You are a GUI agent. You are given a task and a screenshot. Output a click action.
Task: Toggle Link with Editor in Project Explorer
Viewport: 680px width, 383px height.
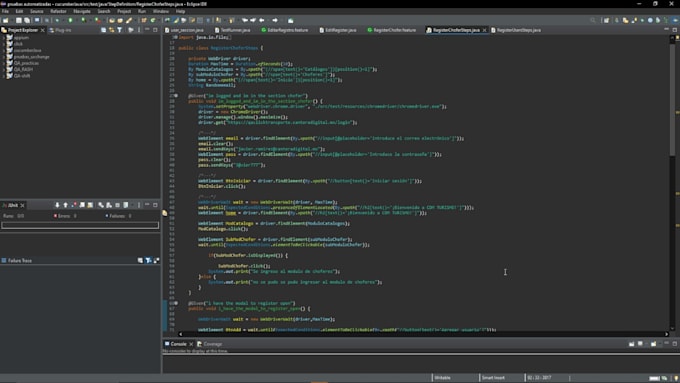point(111,30)
